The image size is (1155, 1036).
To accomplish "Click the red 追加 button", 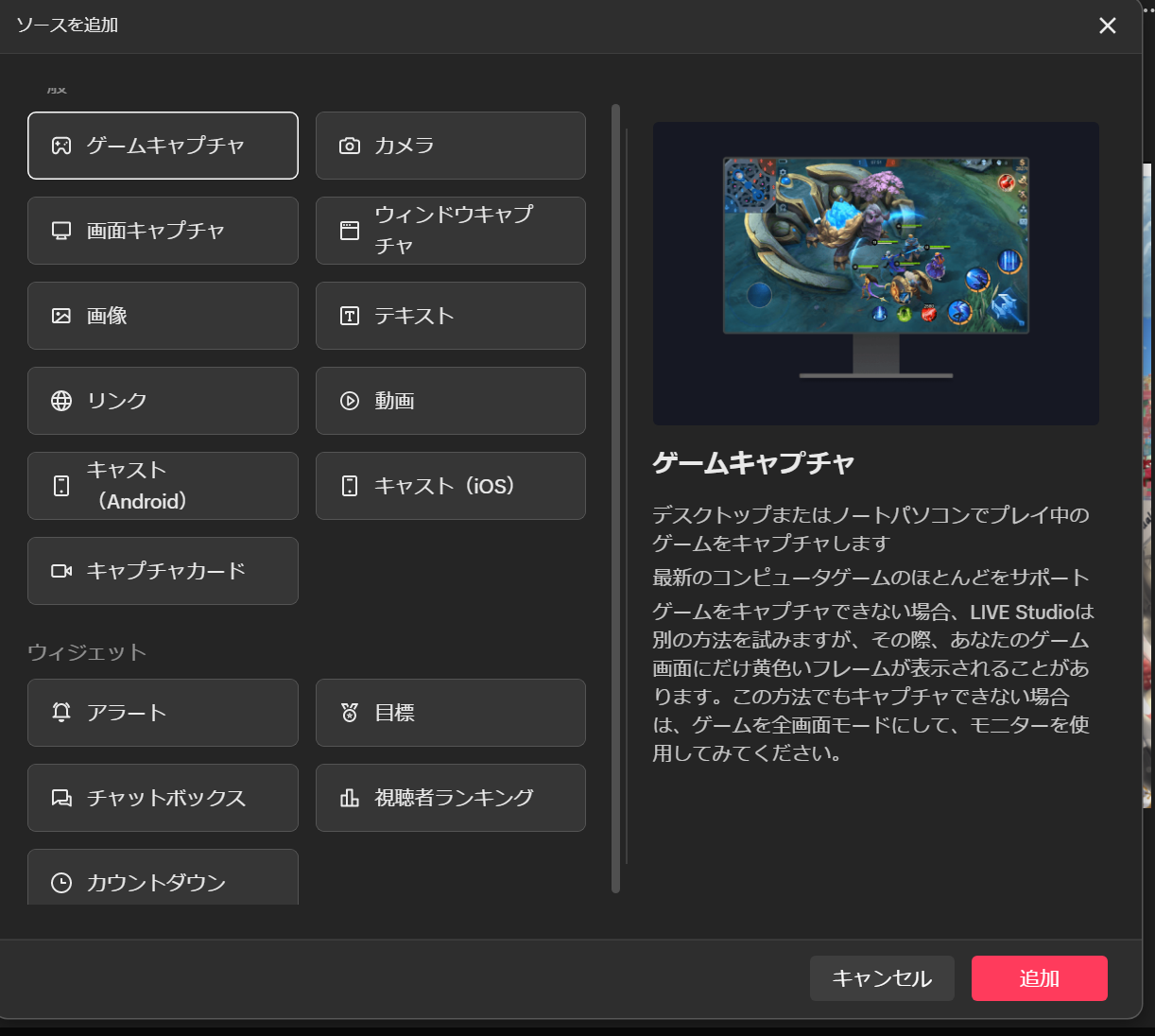I will click(x=1040, y=978).
